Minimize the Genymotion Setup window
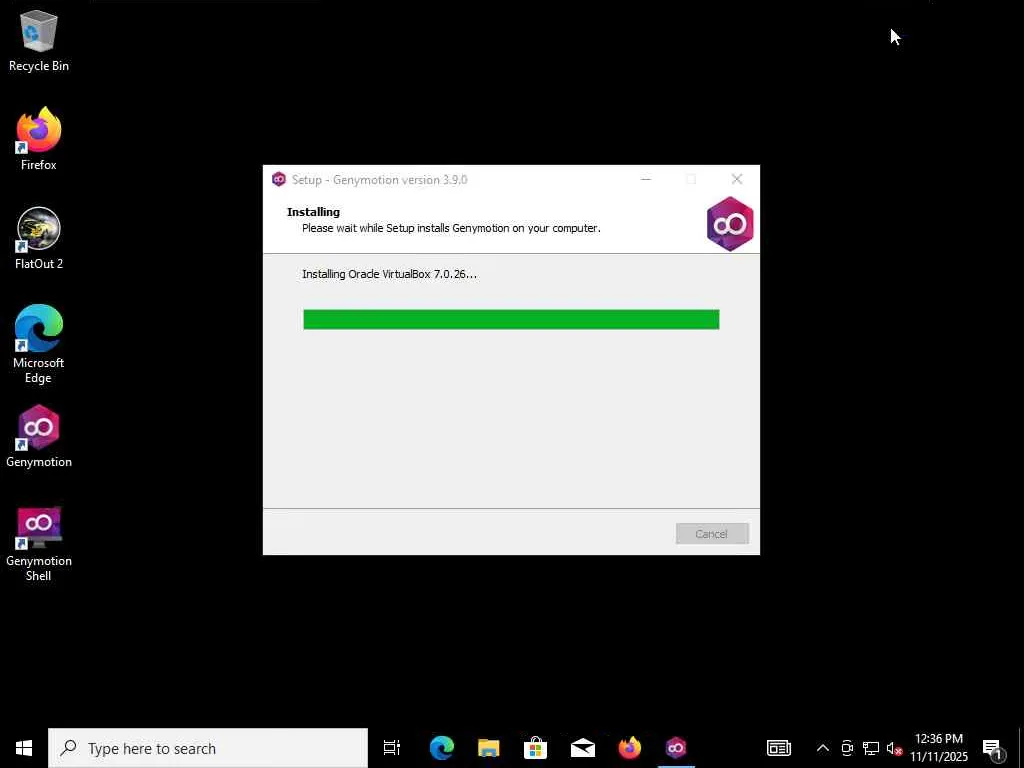1024x768 pixels. [646, 179]
